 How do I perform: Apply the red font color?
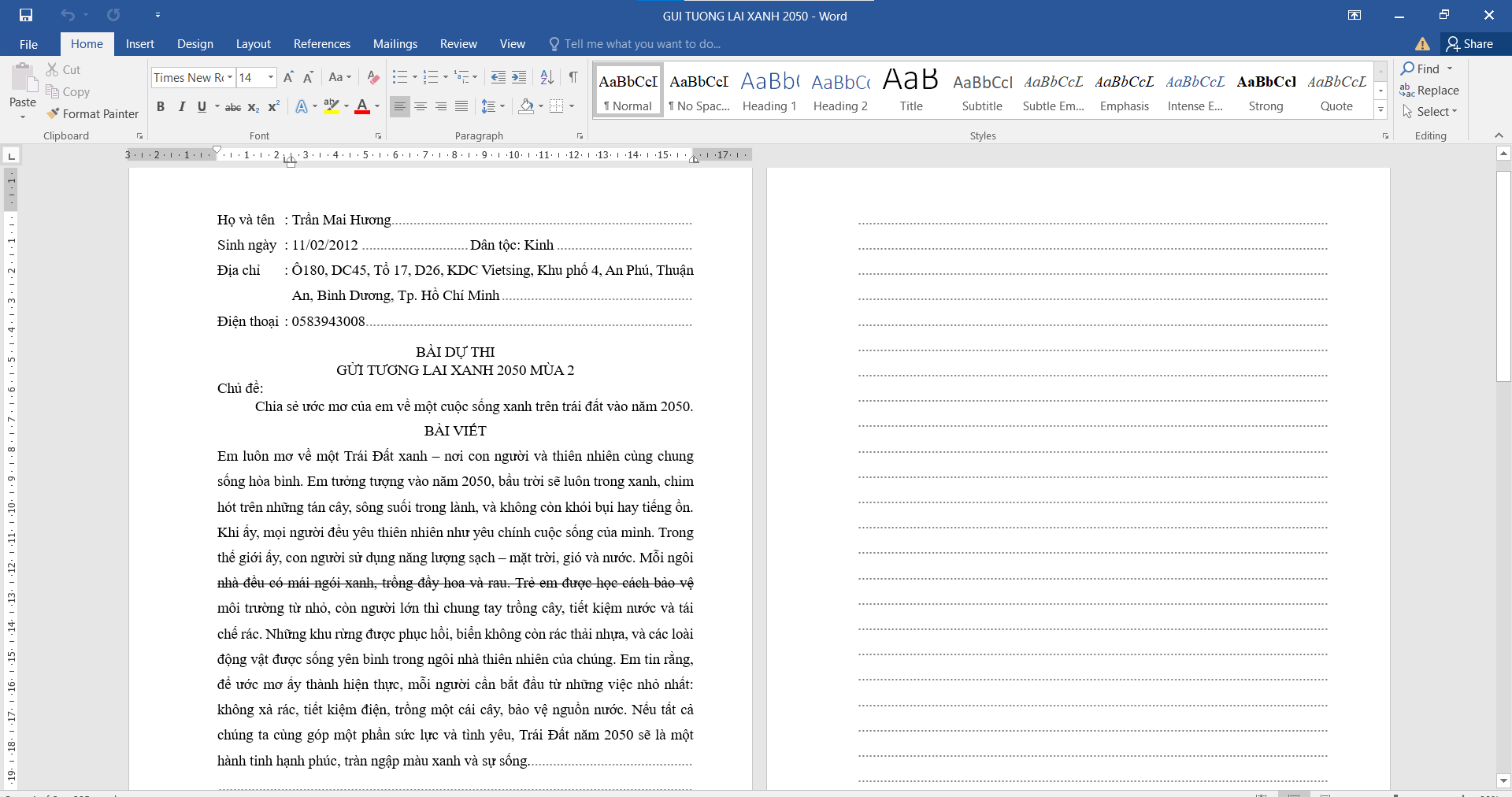click(x=362, y=106)
